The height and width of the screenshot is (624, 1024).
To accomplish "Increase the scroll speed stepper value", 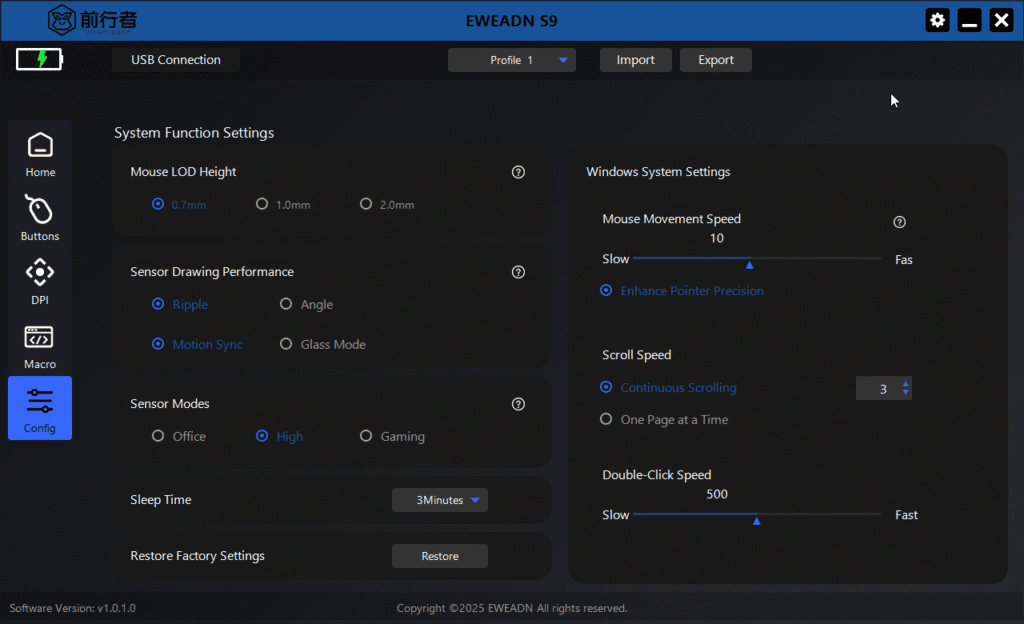I will tap(905, 384).
